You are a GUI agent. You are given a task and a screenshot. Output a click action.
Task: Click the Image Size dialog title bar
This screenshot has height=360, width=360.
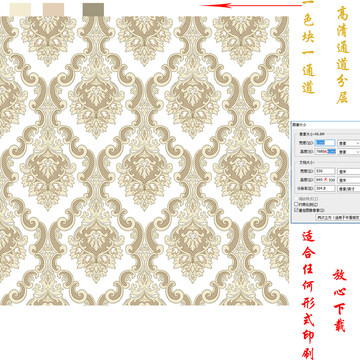coord(326,124)
